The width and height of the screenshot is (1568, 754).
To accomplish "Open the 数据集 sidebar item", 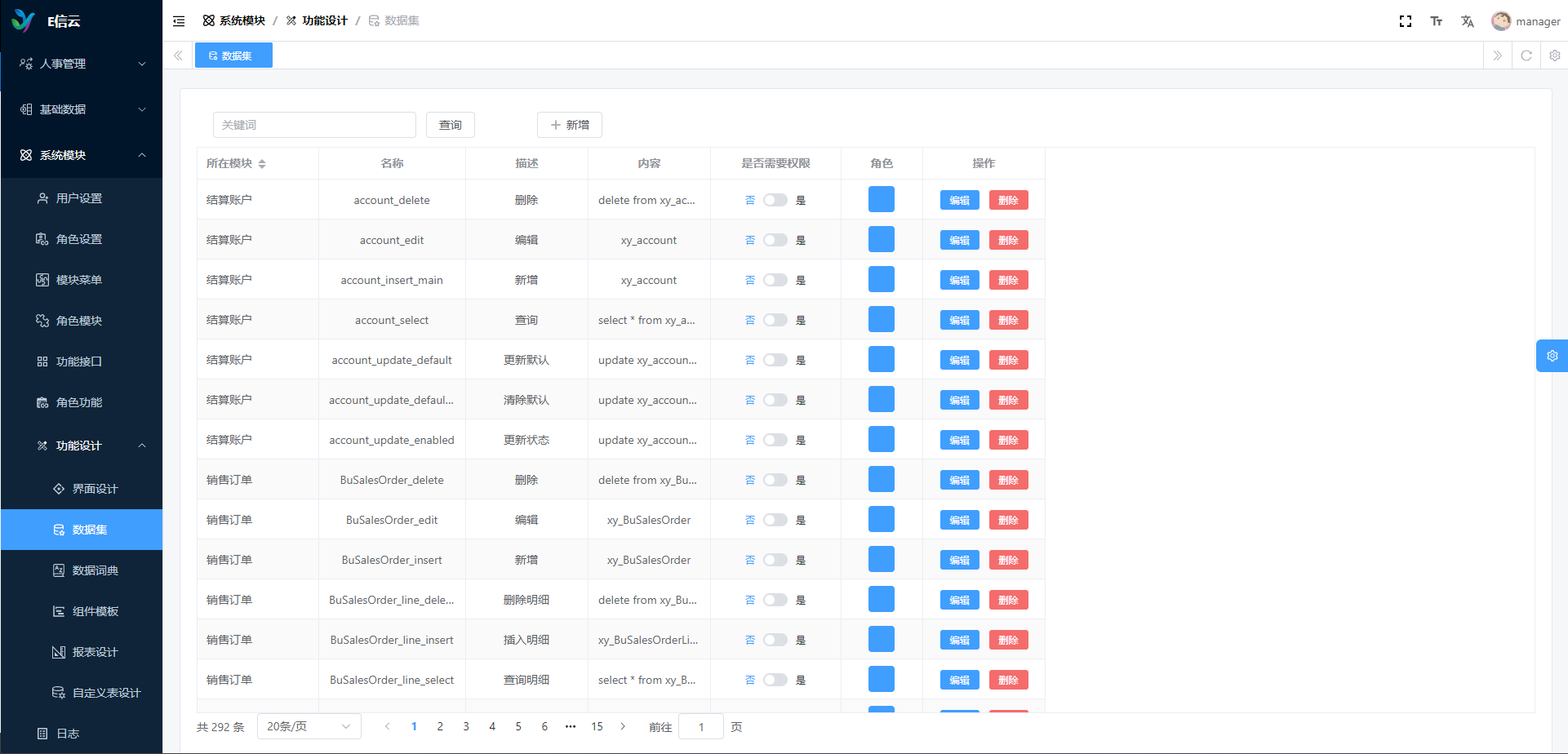I will click(x=82, y=530).
